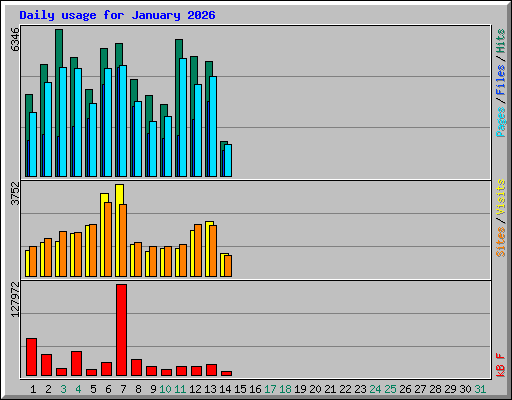Click the 127972 KB axis value

[x=15, y=299]
